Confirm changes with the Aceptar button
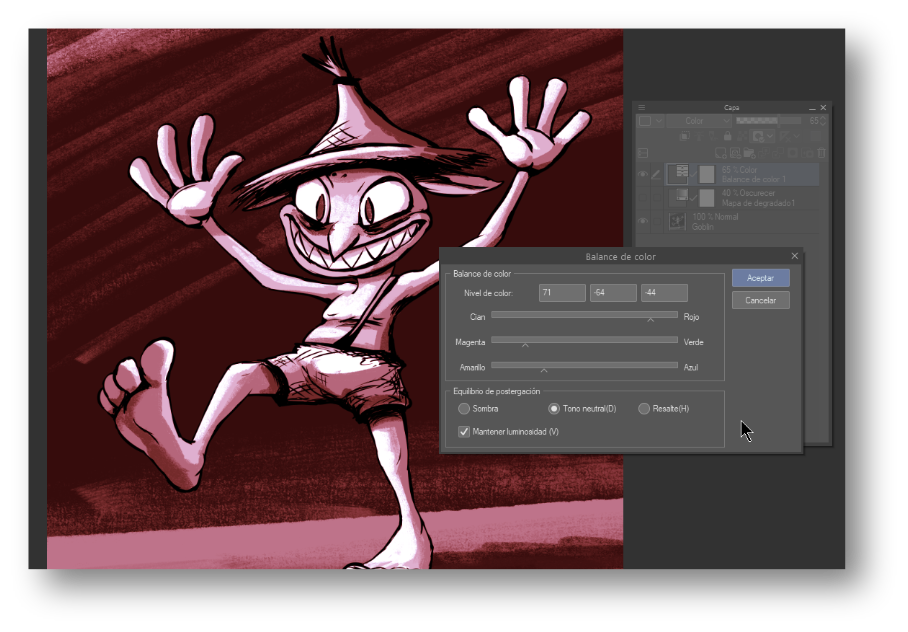The width and height of the screenshot is (908, 632). (760, 277)
